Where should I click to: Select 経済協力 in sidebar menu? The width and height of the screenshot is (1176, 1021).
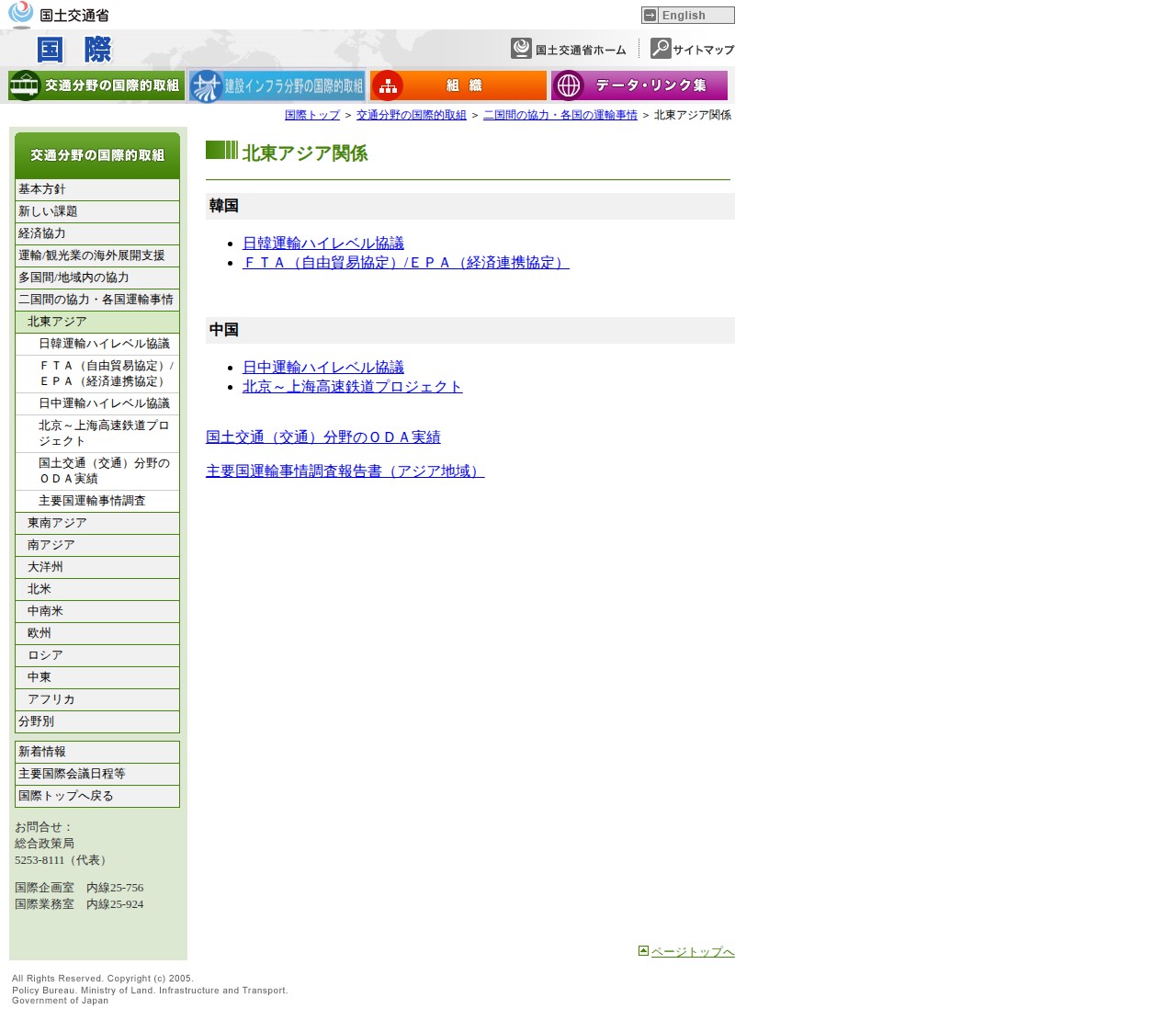(97, 233)
